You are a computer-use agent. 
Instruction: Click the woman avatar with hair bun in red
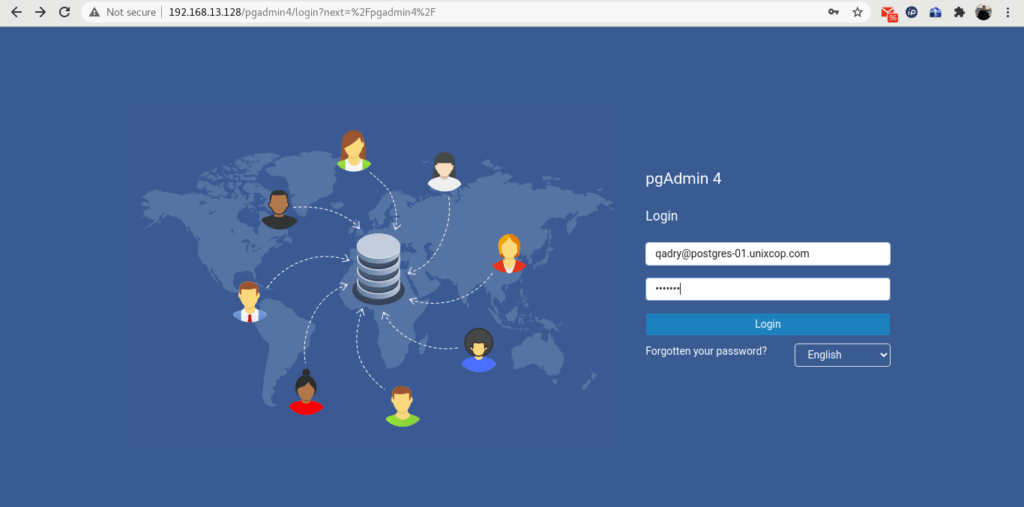pyautogui.click(x=306, y=393)
